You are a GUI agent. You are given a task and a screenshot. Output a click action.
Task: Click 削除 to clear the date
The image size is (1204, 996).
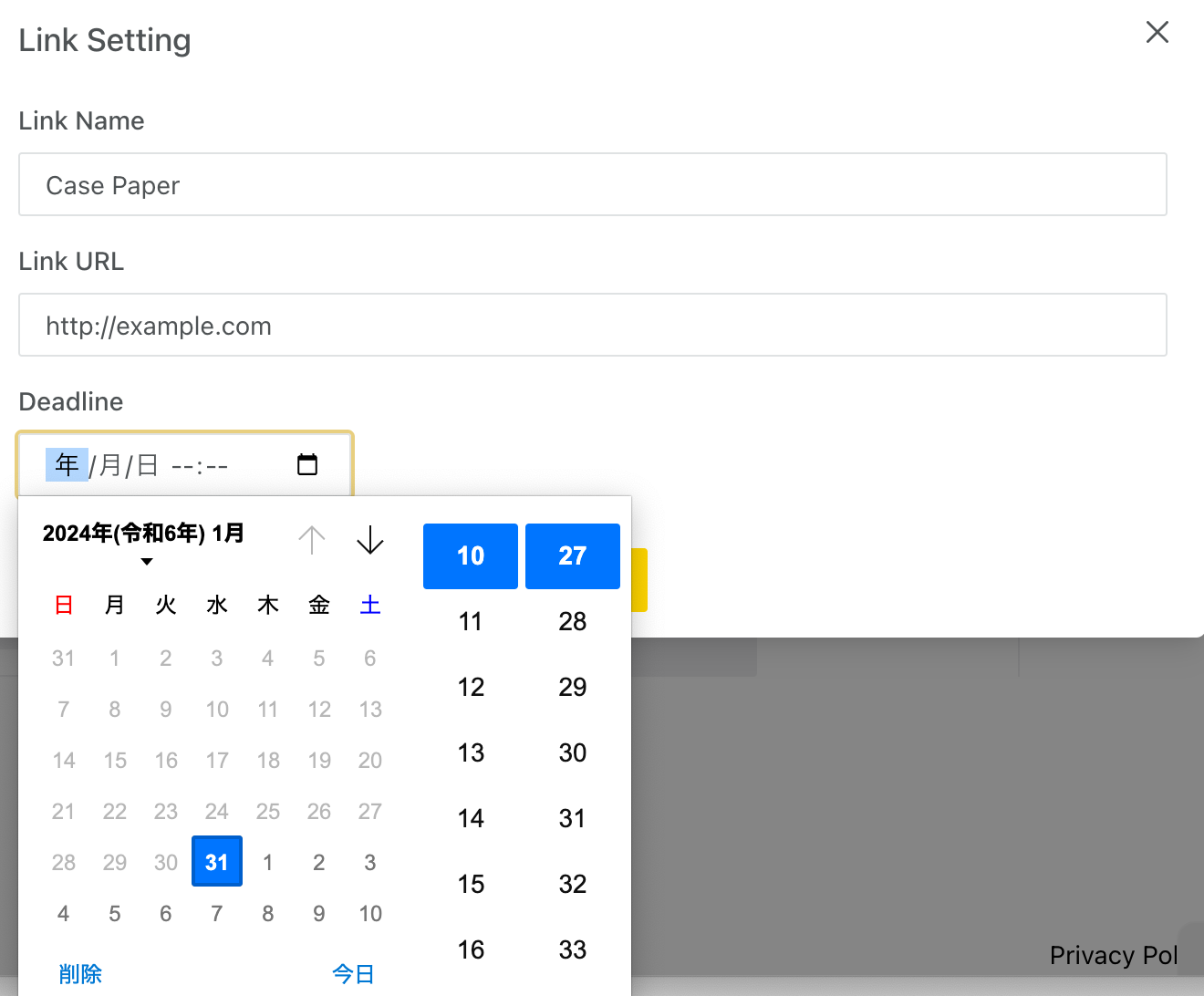click(x=80, y=974)
